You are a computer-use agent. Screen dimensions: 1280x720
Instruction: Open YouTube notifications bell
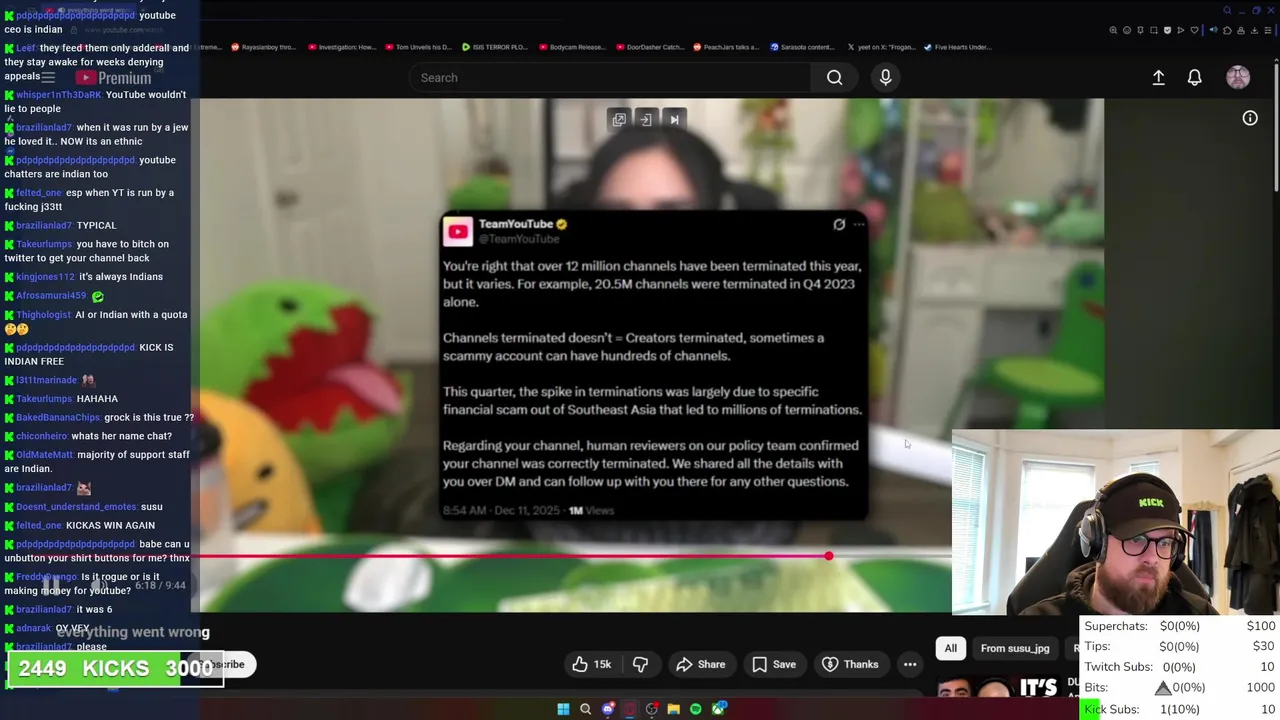point(1194,77)
